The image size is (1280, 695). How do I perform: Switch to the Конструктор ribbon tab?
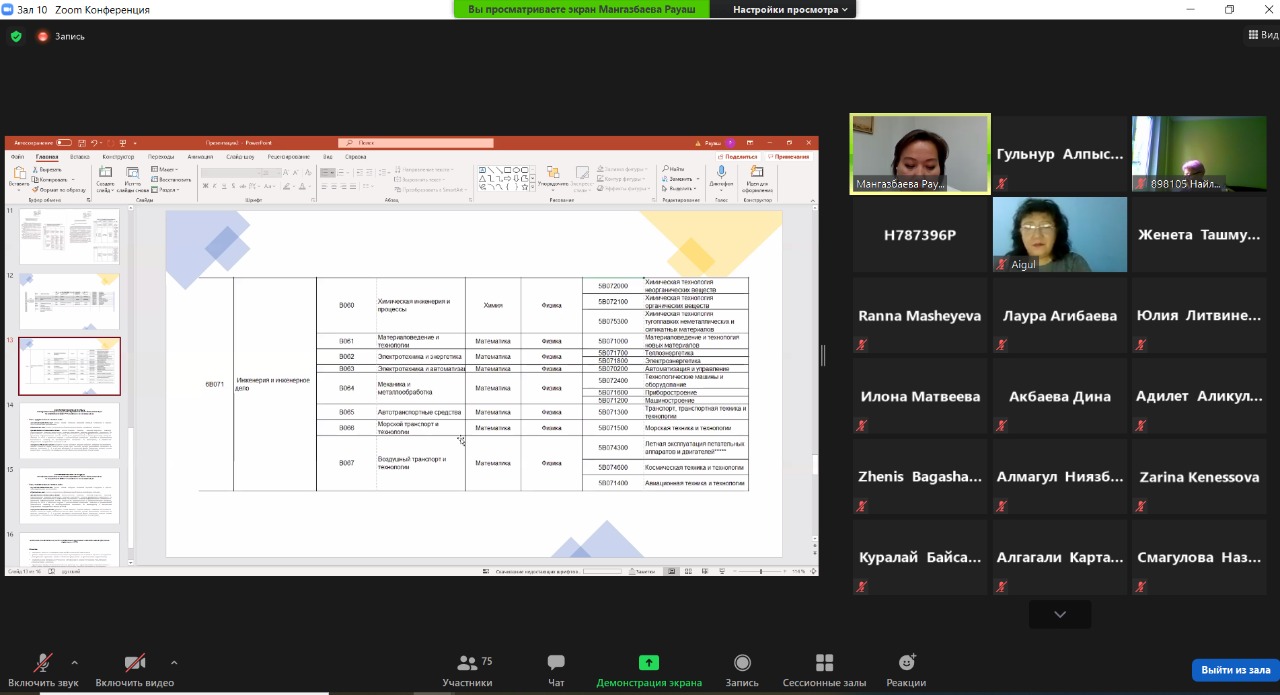(x=118, y=157)
